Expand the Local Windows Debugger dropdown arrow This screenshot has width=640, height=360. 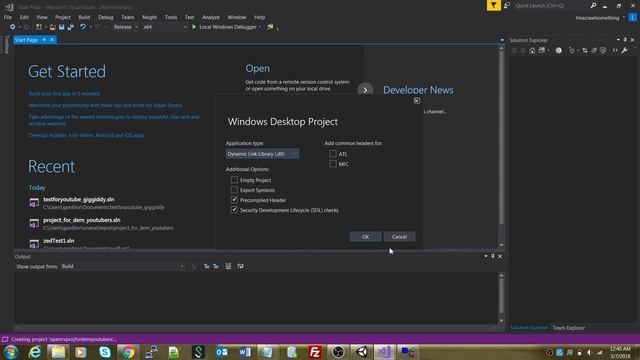point(260,27)
